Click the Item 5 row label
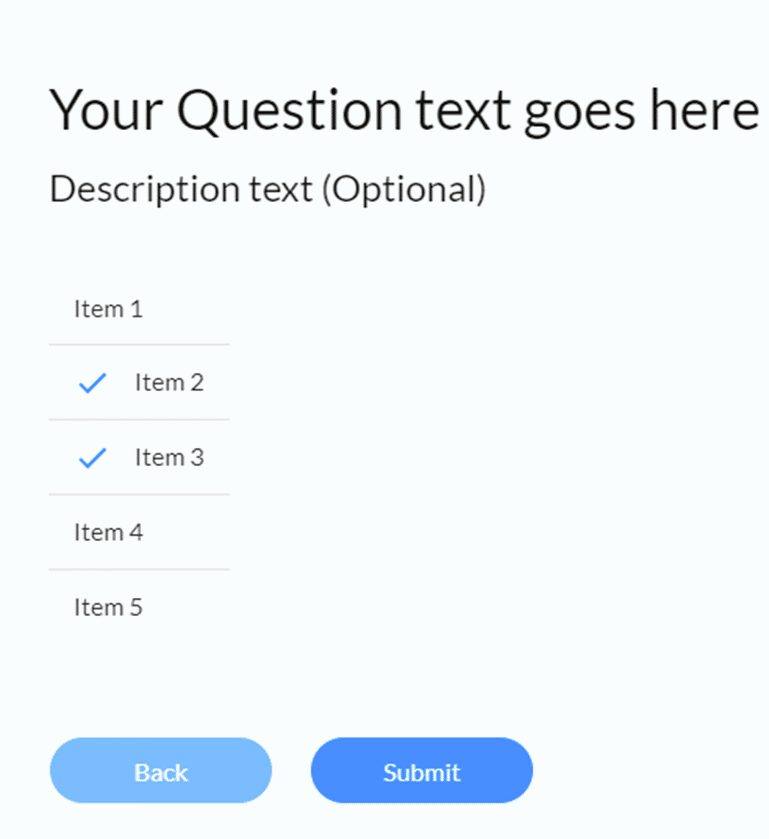Viewport: 769px width, 839px height. (x=108, y=607)
